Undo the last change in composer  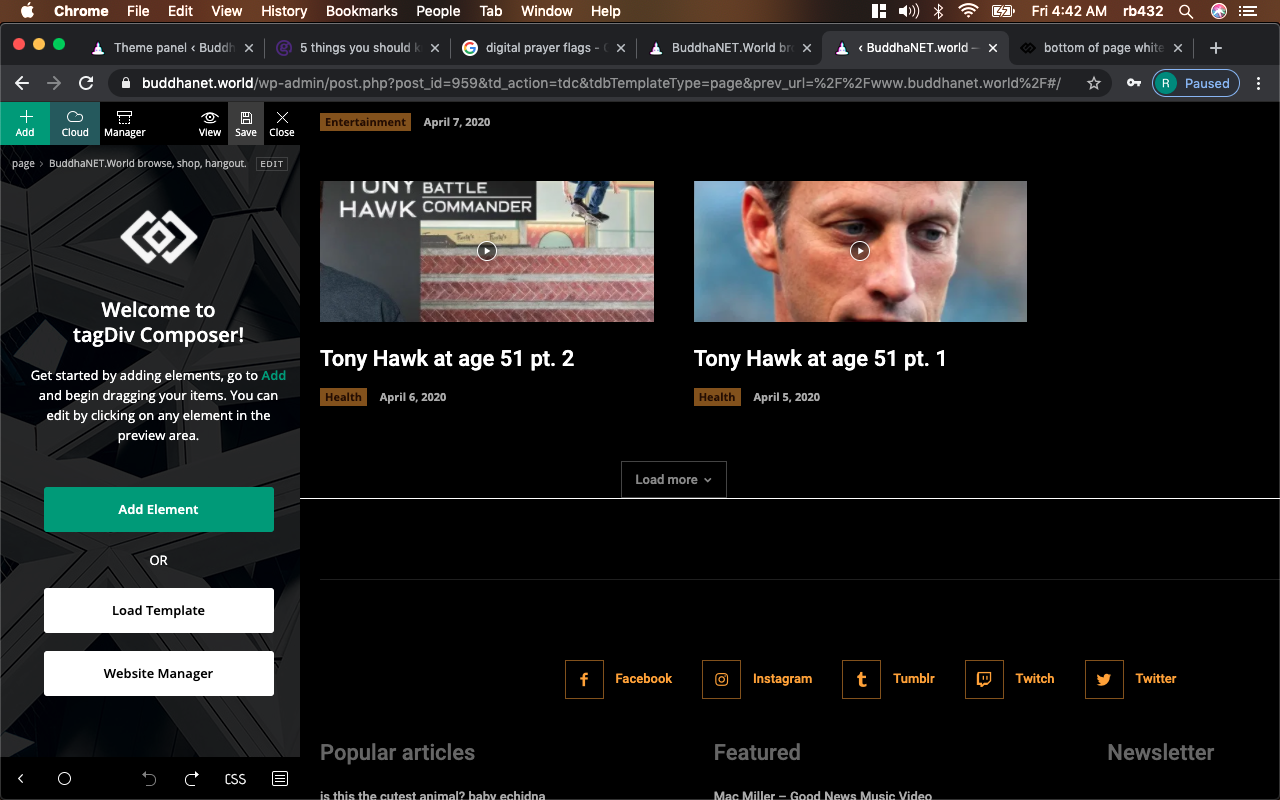(149, 779)
